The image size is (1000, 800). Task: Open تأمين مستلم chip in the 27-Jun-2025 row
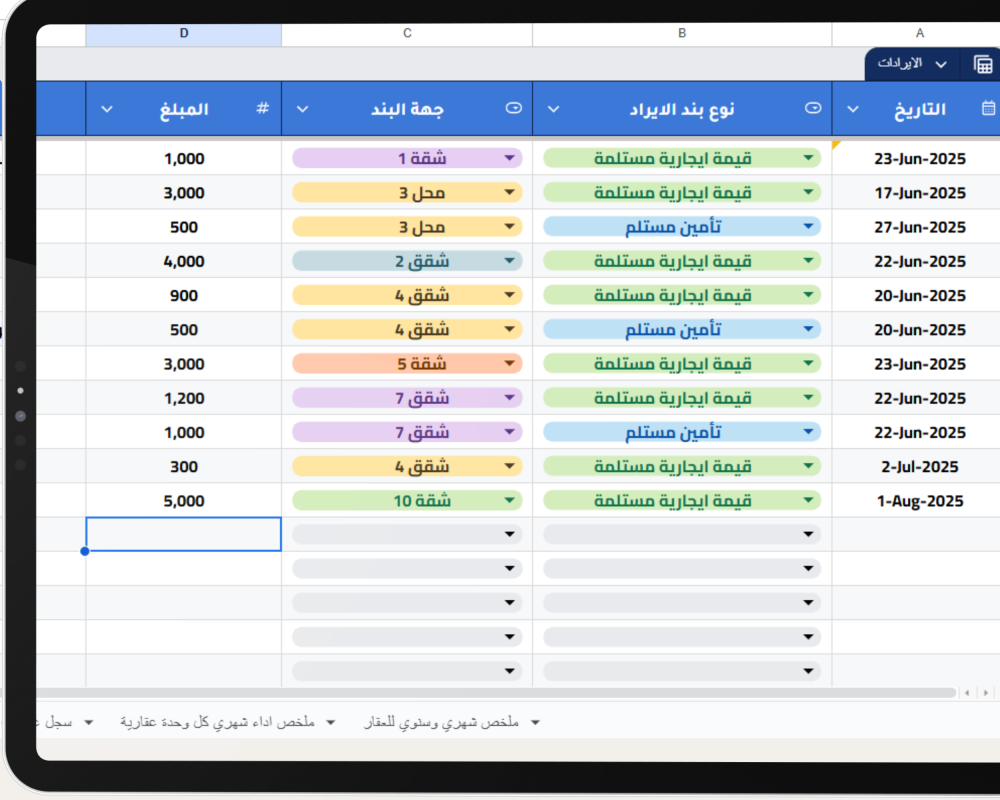click(x=682, y=226)
